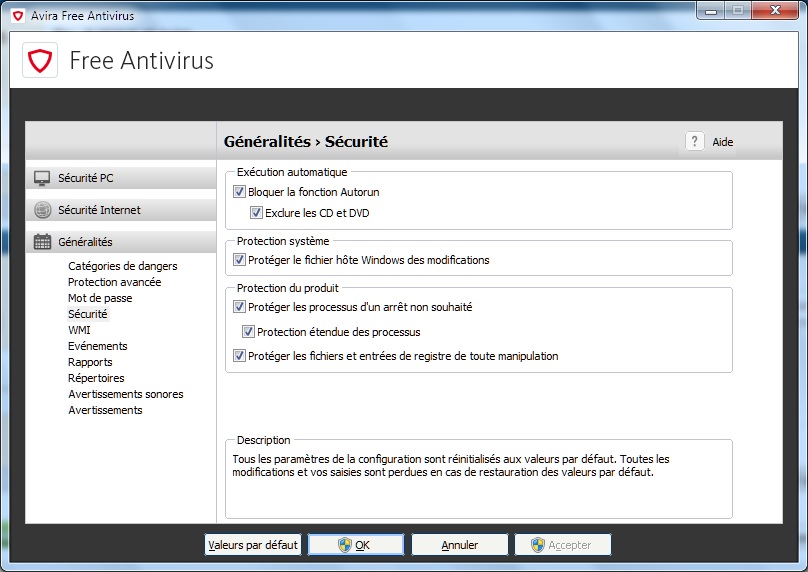Select Sécurité in the sidebar list
The width and height of the screenshot is (808, 572).
88,314
